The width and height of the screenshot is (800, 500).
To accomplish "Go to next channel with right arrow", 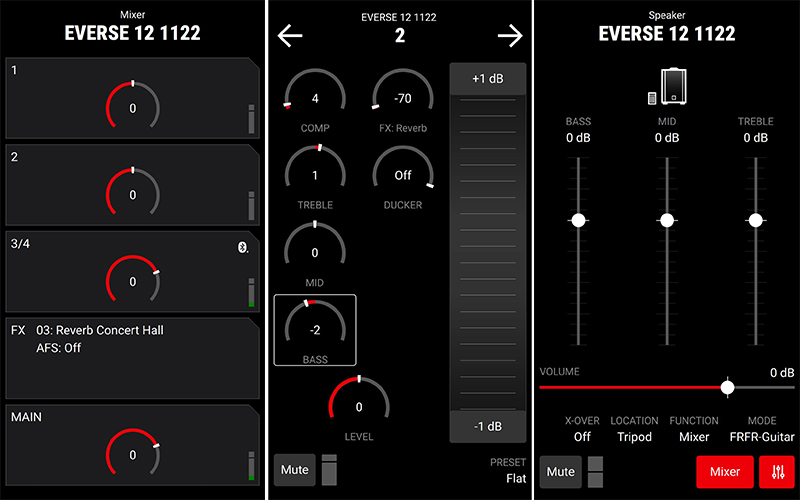I will 510,36.
